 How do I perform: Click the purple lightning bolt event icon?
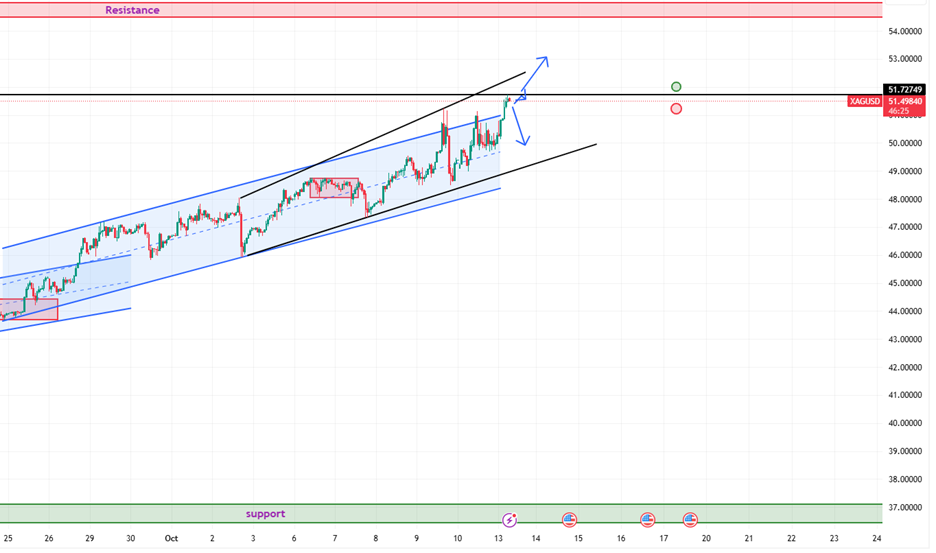pyautogui.click(x=510, y=520)
